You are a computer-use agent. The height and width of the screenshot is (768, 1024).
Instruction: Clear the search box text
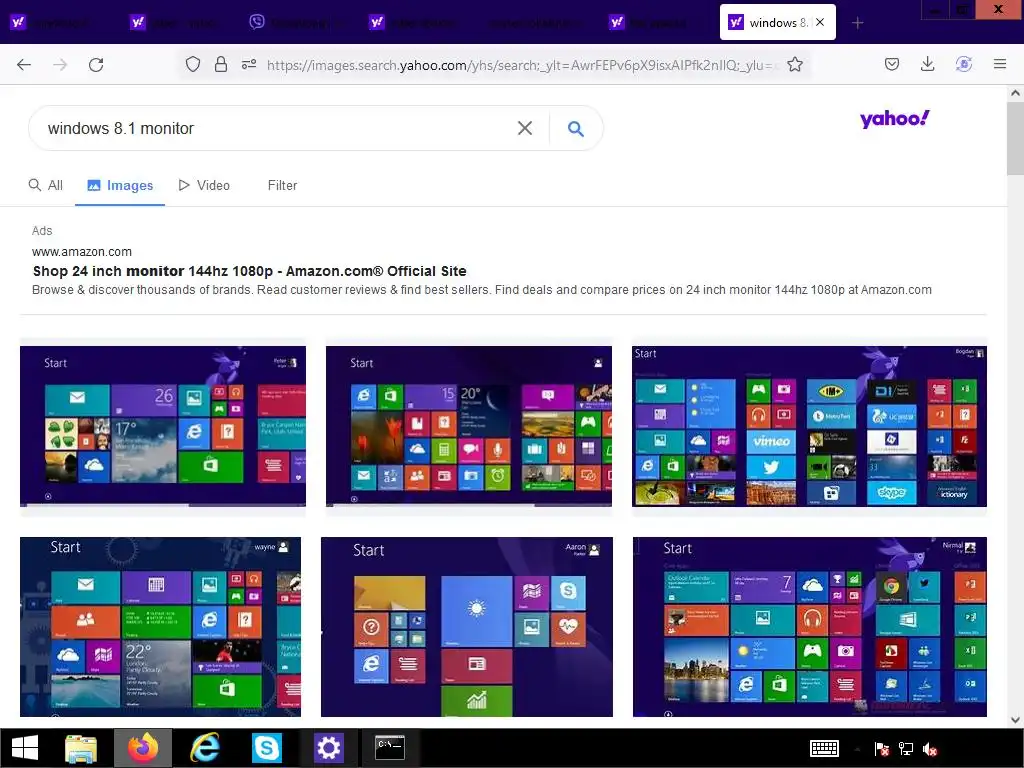[524, 128]
